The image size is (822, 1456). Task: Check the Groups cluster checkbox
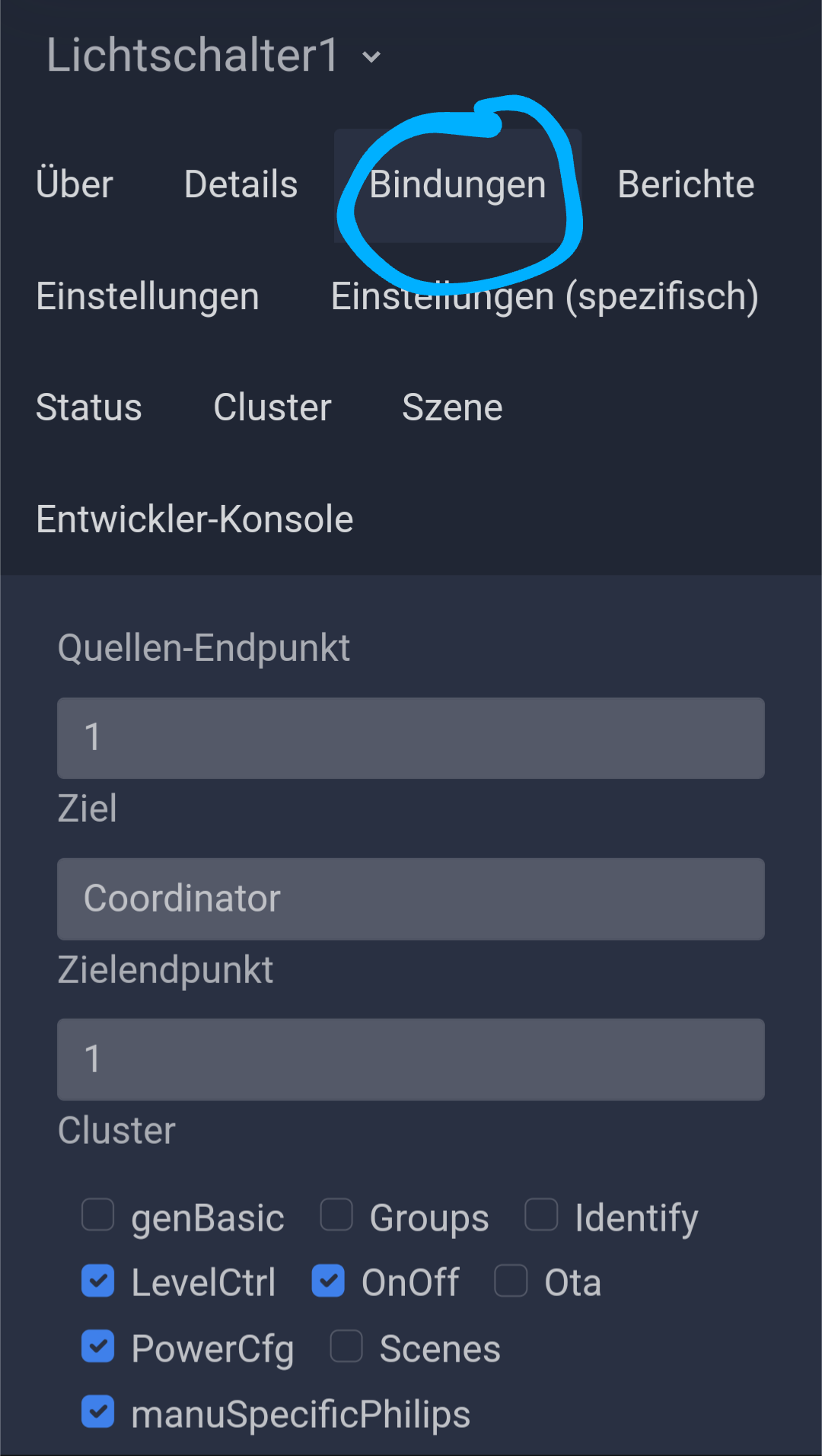pyautogui.click(x=336, y=1215)
